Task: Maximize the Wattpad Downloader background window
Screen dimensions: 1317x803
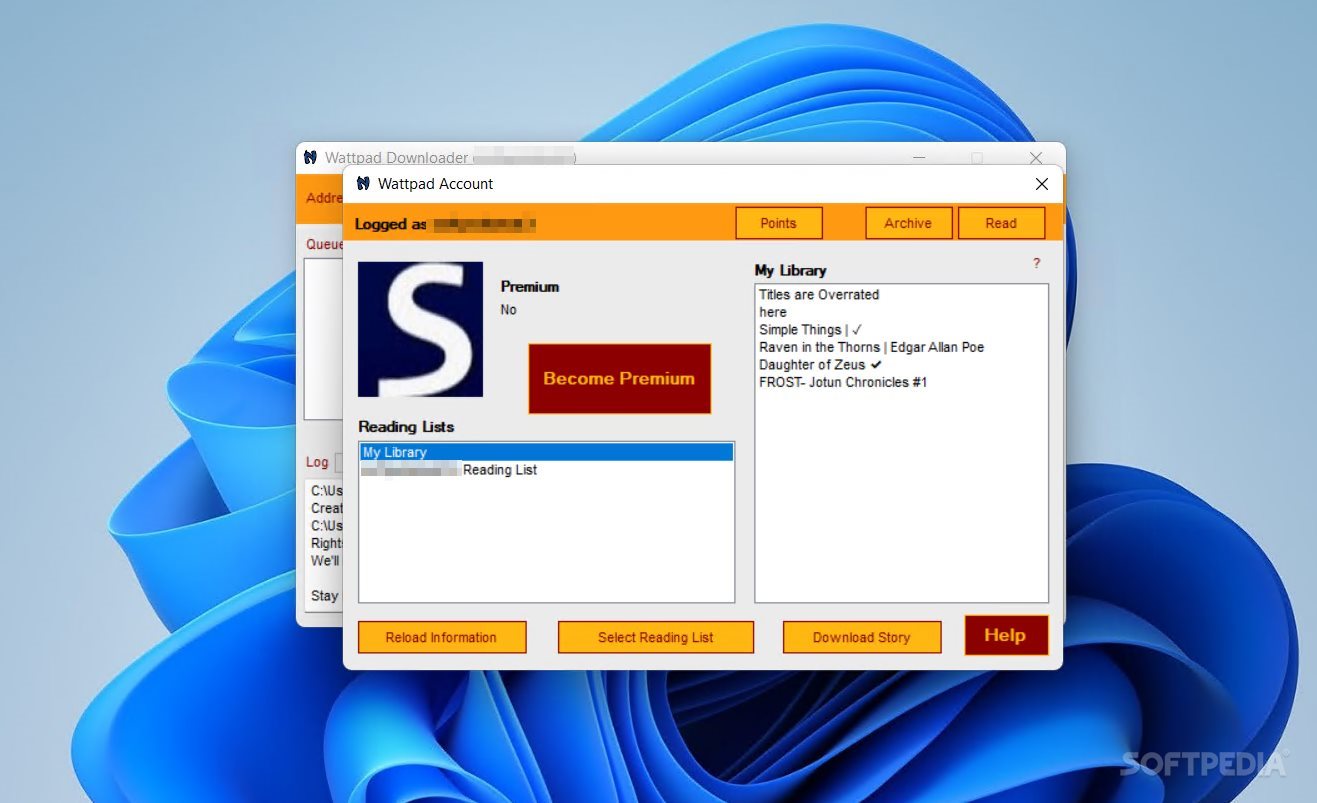Action: coord(977,158)
